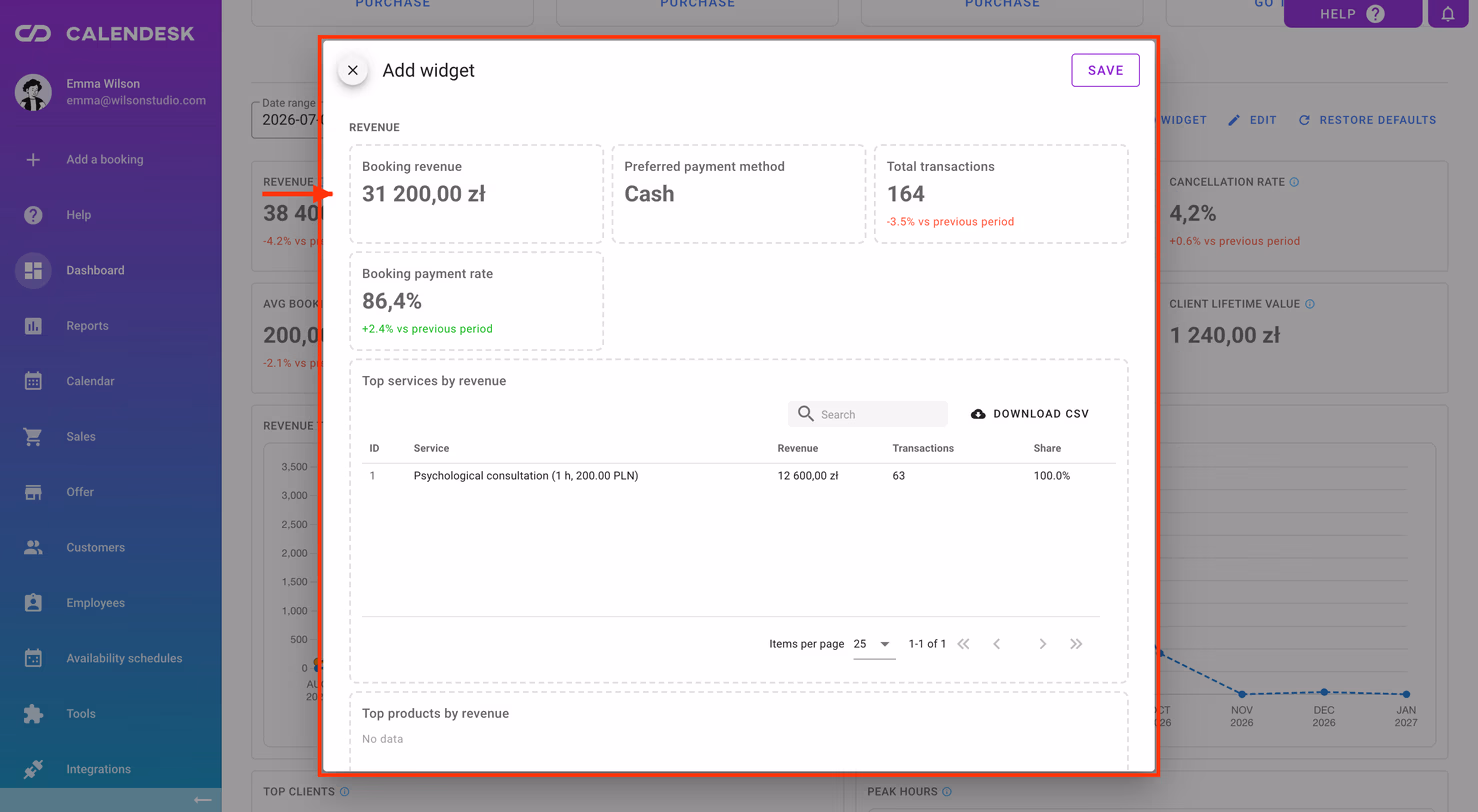
Task: Go to first page of services table
Action: [964, 644]
